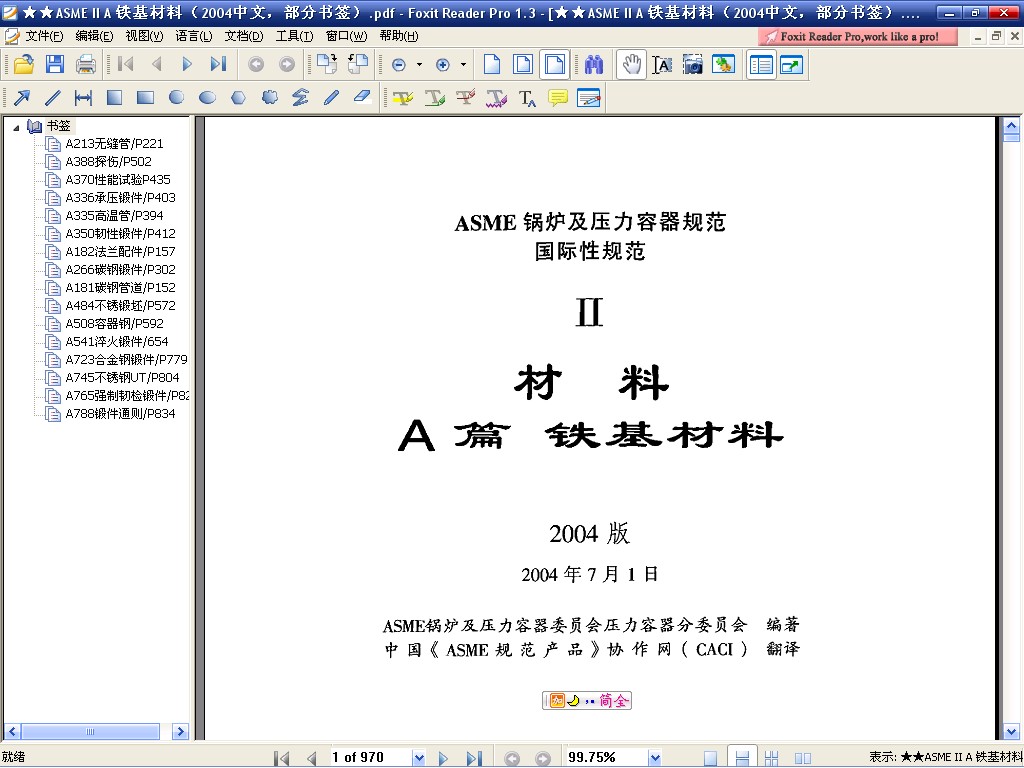Go to previous page in top toolbar

tap(156, 64)
